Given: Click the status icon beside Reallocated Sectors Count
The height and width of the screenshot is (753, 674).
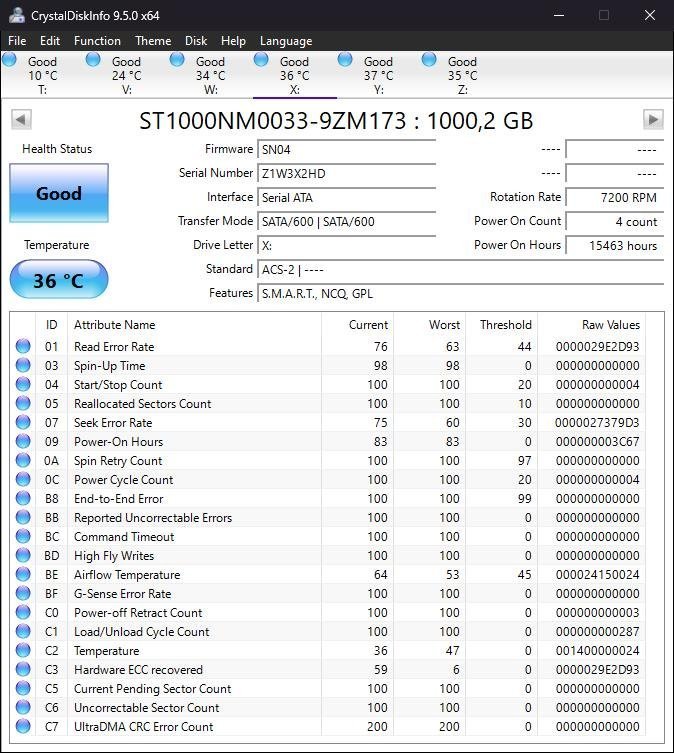Looking at the screenshot, I should pyautogui.click(x=23, y=404).
